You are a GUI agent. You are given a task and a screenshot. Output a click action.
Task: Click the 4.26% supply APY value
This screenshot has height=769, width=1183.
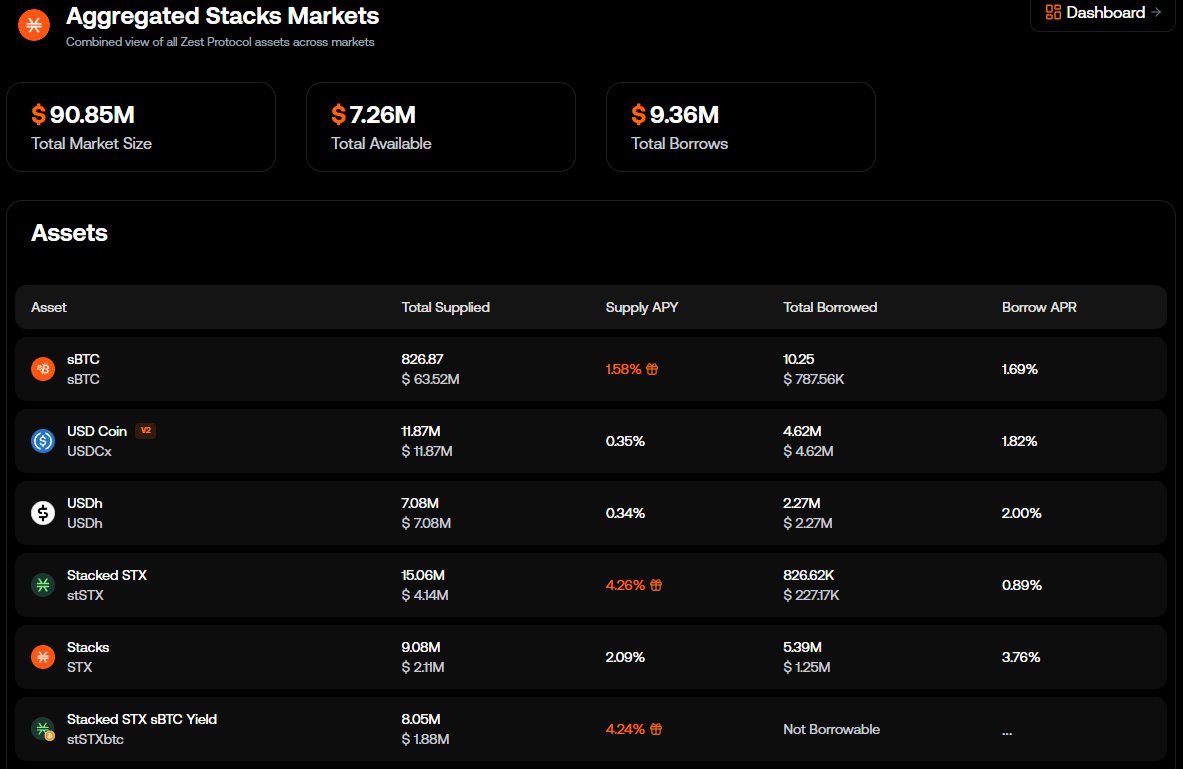tap(625, 585)
